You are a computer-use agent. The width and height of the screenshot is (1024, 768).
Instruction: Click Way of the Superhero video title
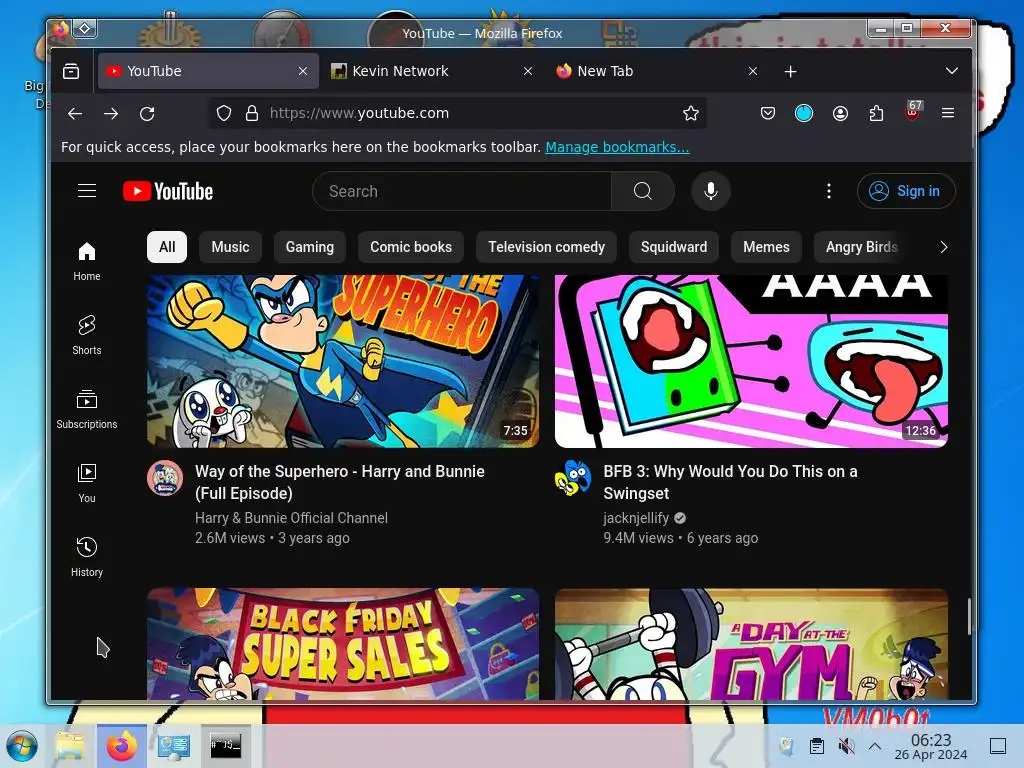pos(340,482)
